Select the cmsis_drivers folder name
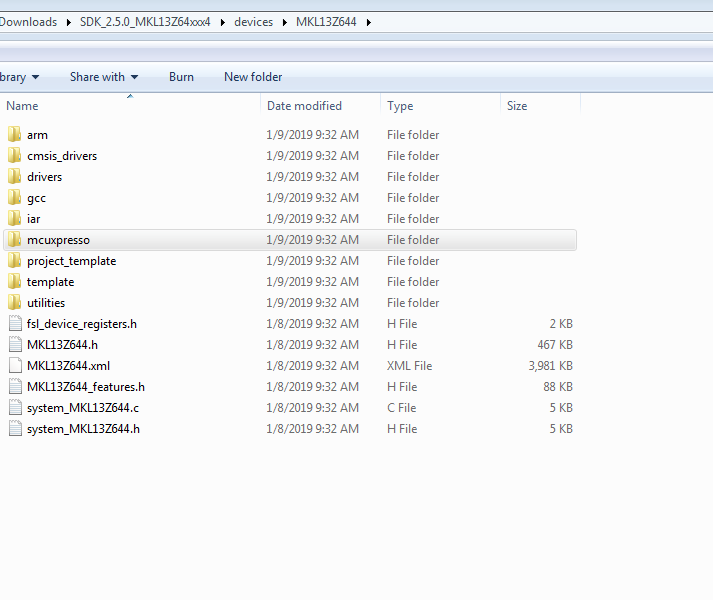 [62, 156]
